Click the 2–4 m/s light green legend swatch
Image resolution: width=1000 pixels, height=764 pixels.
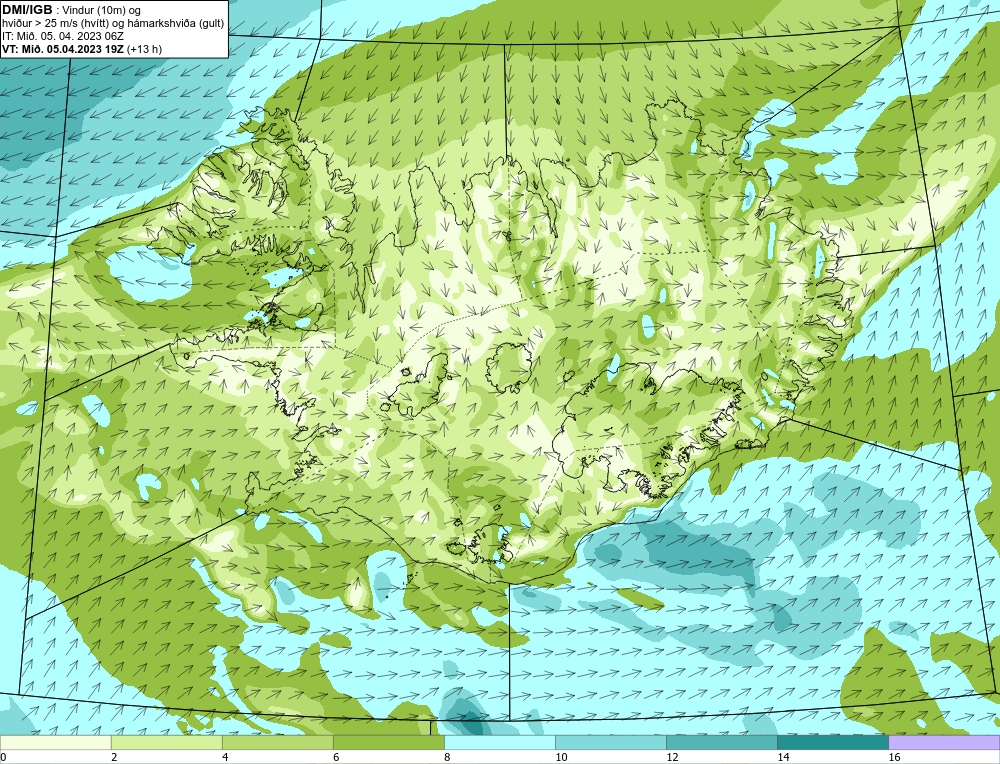(166, 742)
